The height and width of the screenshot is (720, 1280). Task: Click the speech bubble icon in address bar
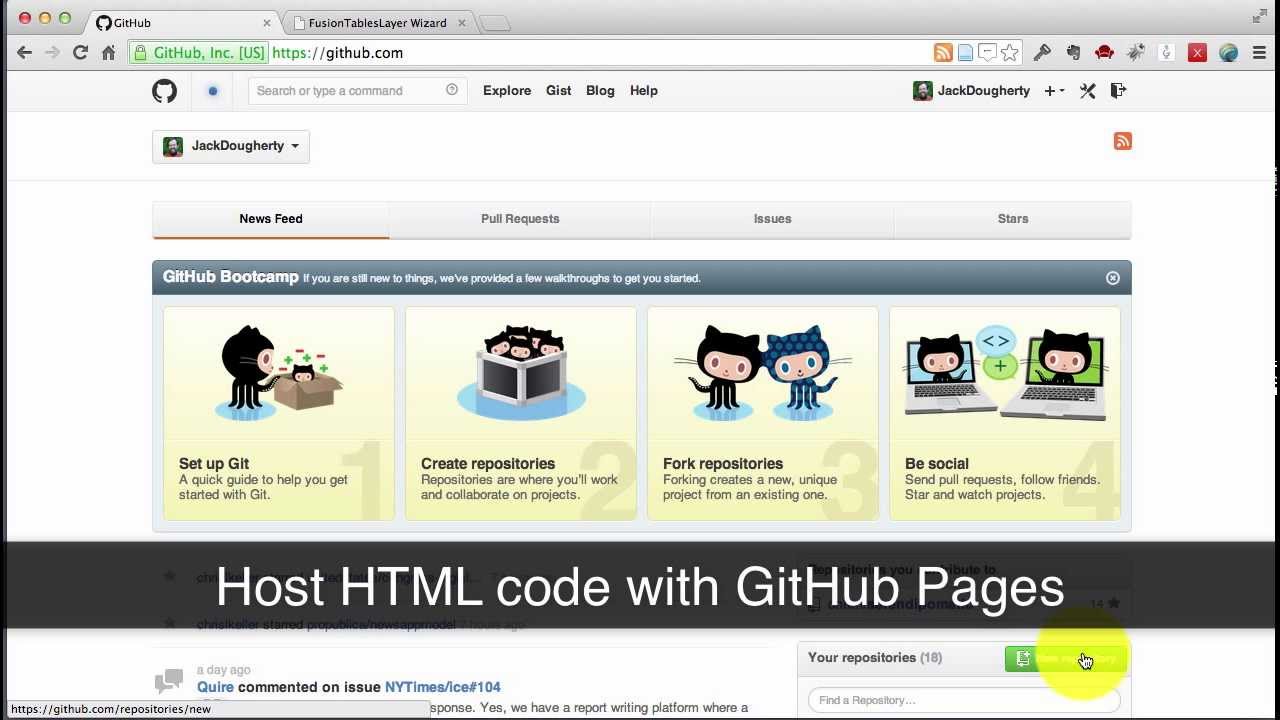(x=987, y=53)
